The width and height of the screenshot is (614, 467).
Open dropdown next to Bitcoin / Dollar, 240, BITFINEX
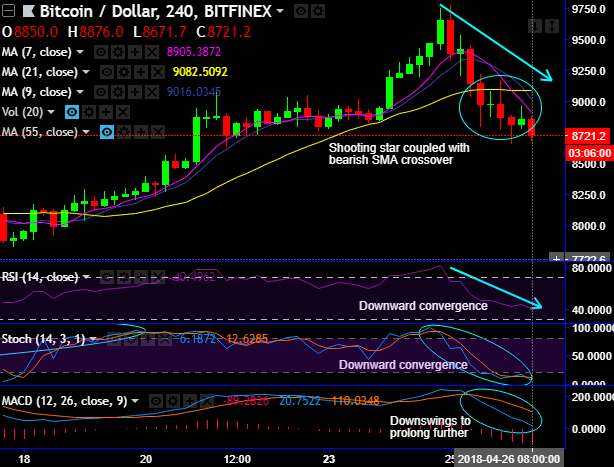point(280,11)
